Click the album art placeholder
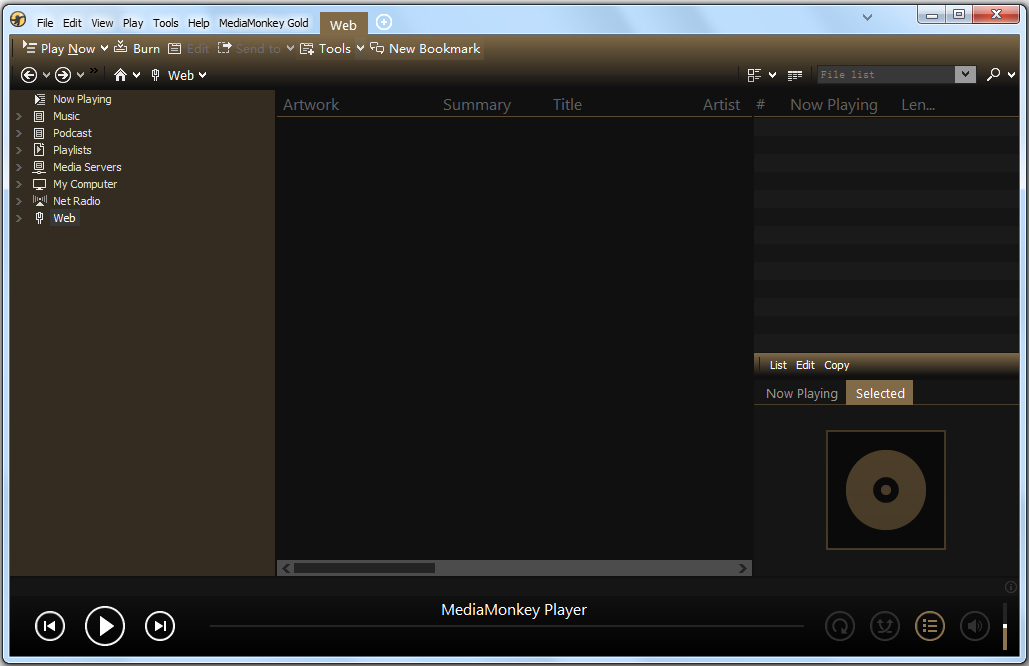This screenshot has height=666, width=1029. [x=886, y=490]
